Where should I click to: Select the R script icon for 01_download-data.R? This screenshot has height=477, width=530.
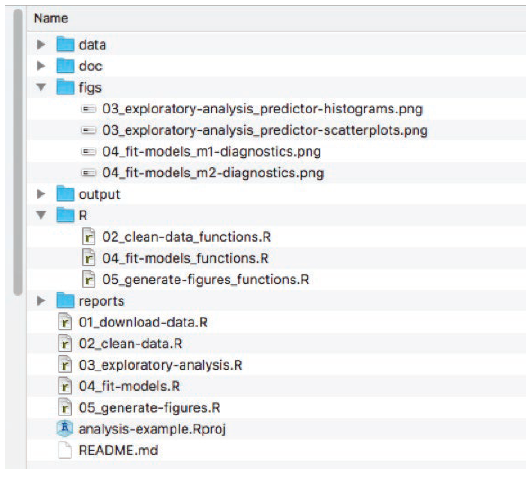65,322
